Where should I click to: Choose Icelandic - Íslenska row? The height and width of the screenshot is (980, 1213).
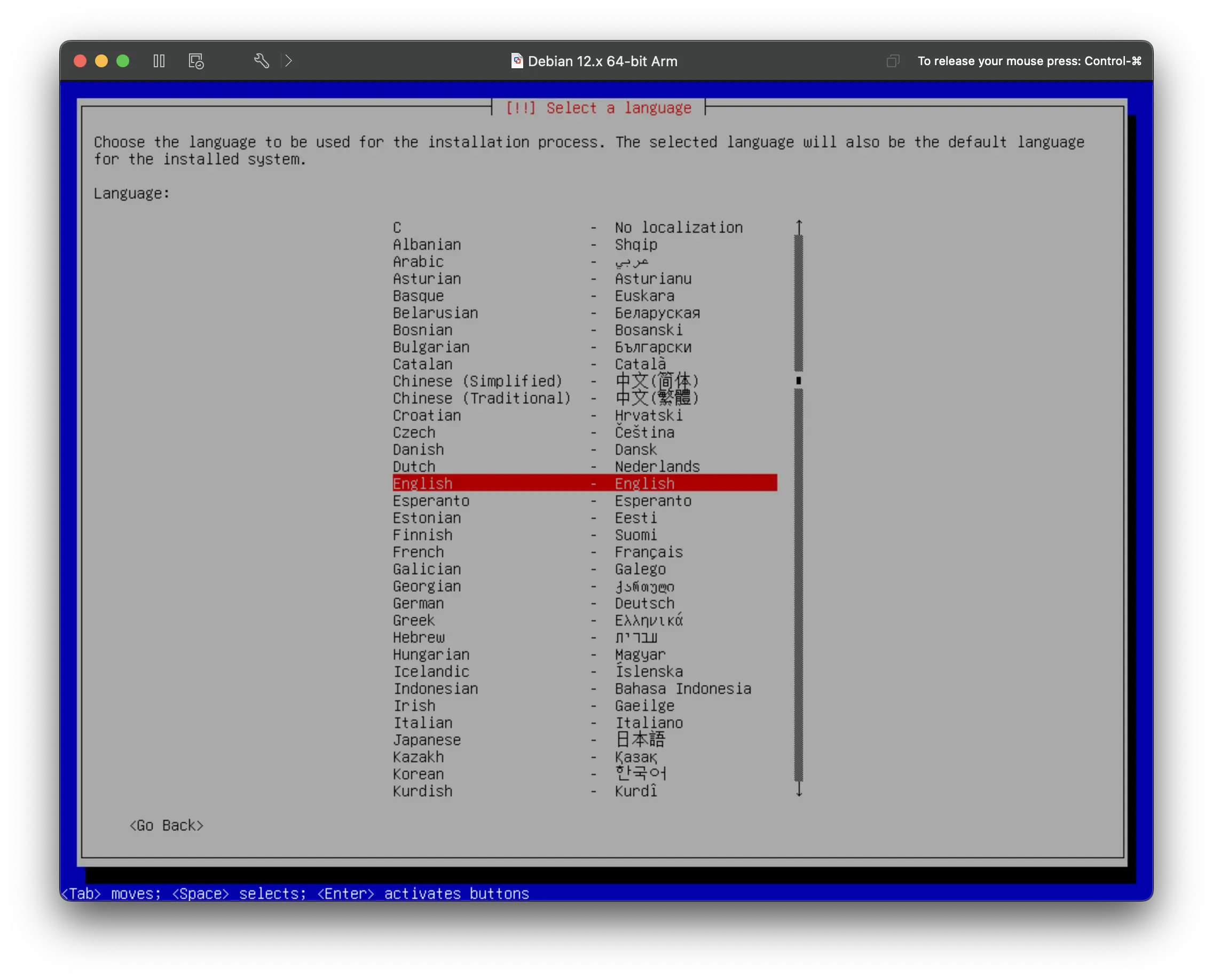pyautogui.click(x=585, y=671)
